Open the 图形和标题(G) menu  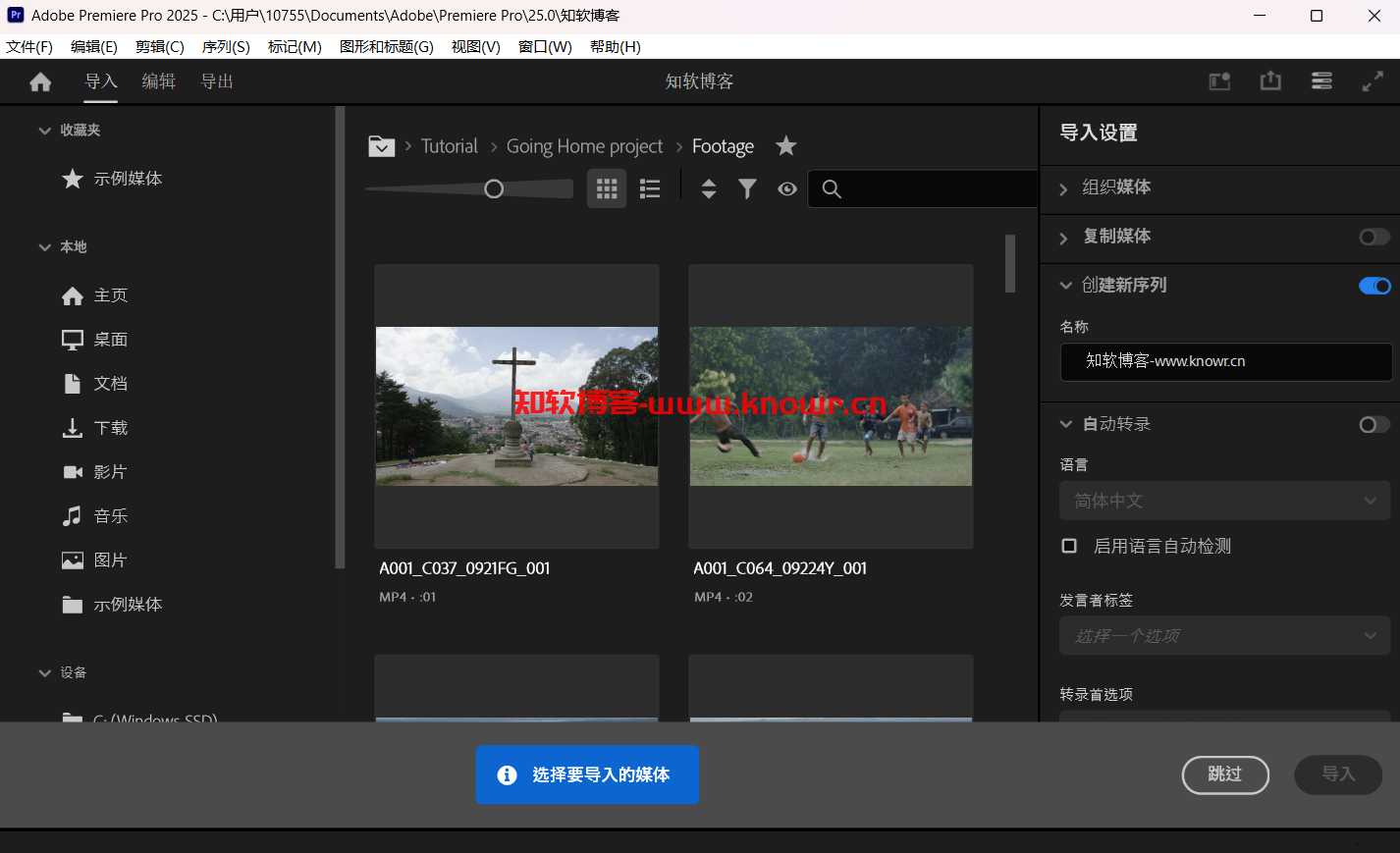387,46
